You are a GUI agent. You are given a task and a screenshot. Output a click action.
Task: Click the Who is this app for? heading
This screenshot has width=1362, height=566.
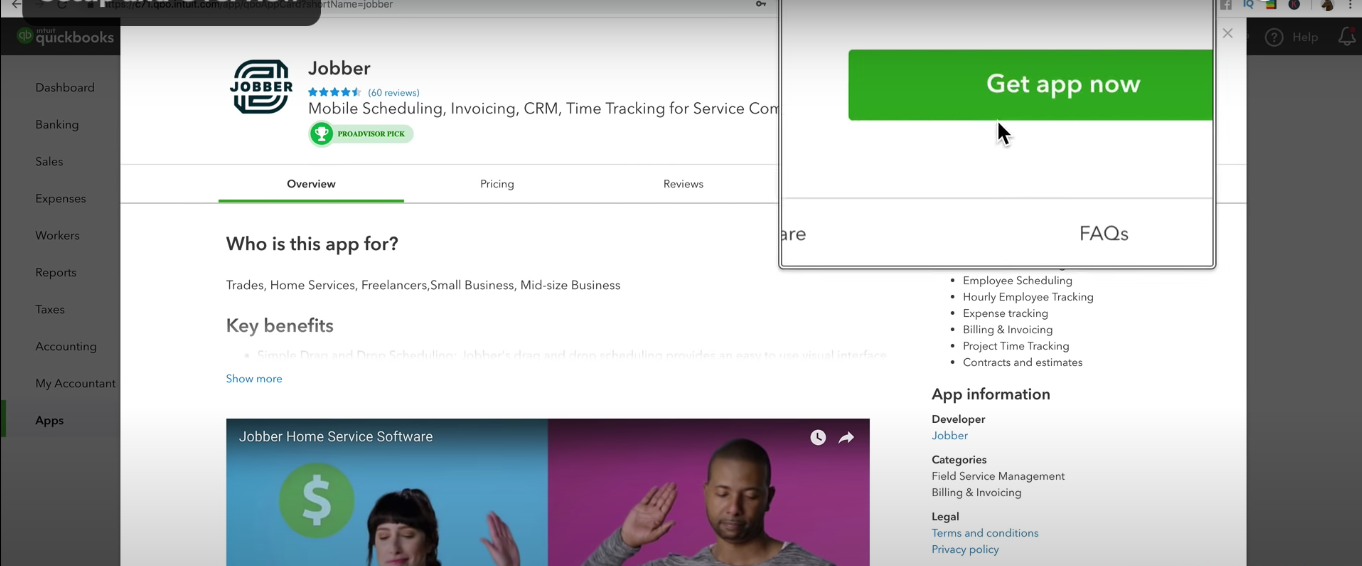pos(312,244)
